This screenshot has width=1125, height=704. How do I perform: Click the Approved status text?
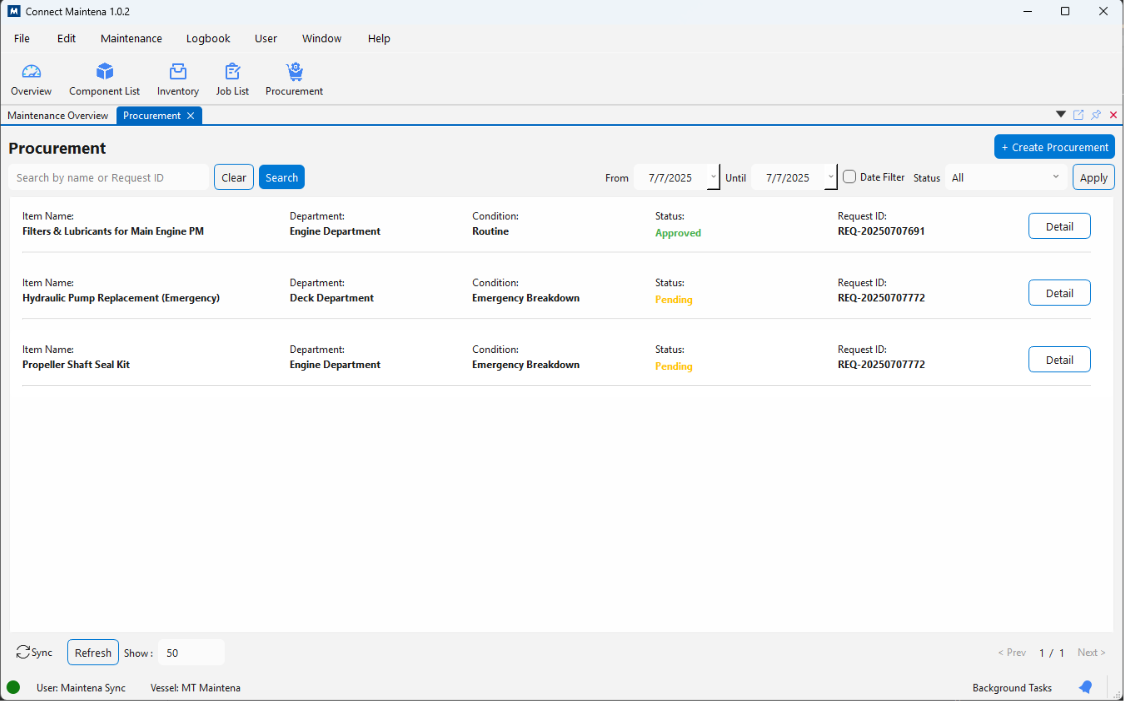pos(678,233)
